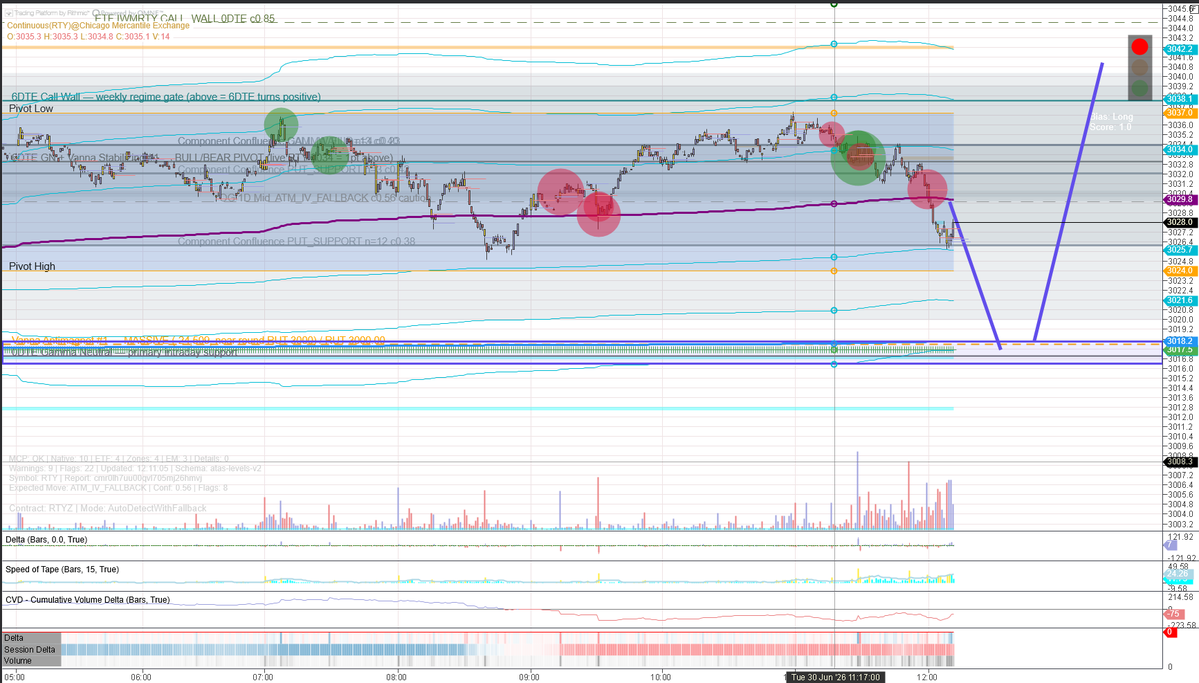Select the black 3008.3 price label
The width and height of the screenshot is (1199, 683).
1180,462
